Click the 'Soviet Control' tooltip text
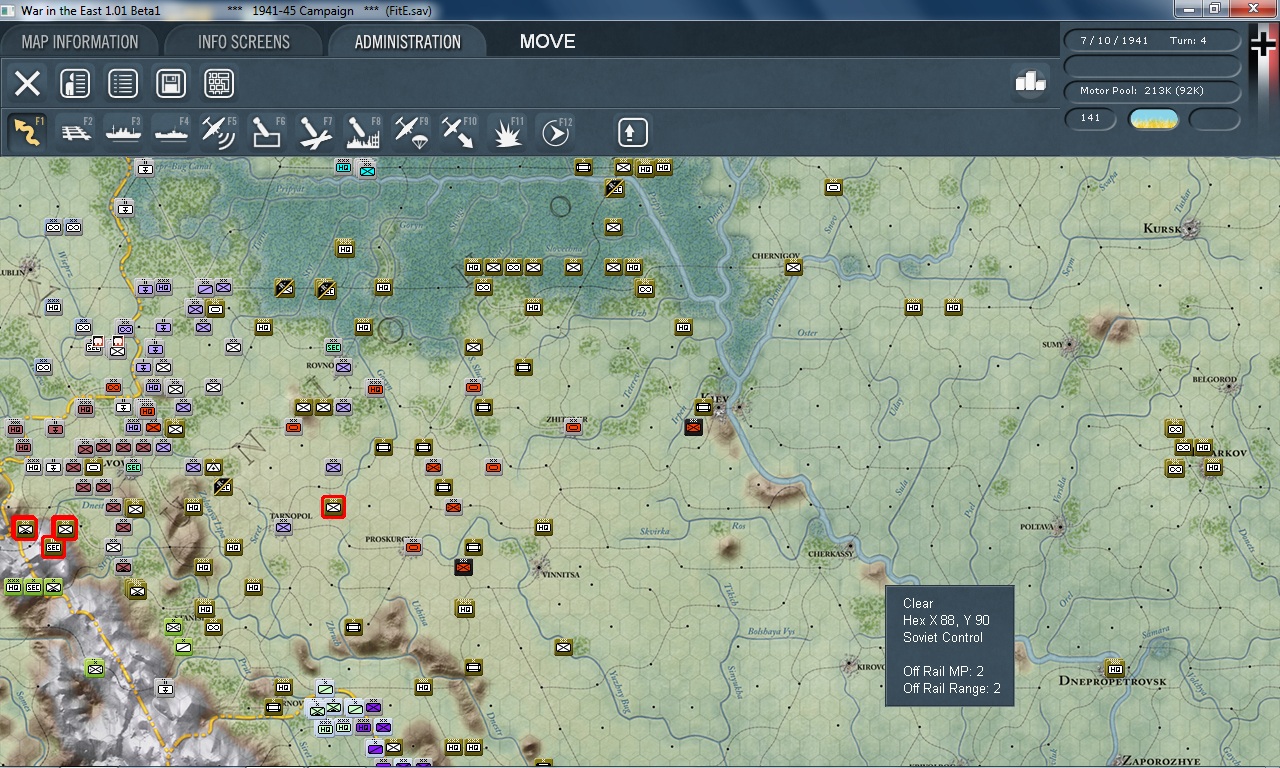 pyautogui.click(x=943, y=637)
